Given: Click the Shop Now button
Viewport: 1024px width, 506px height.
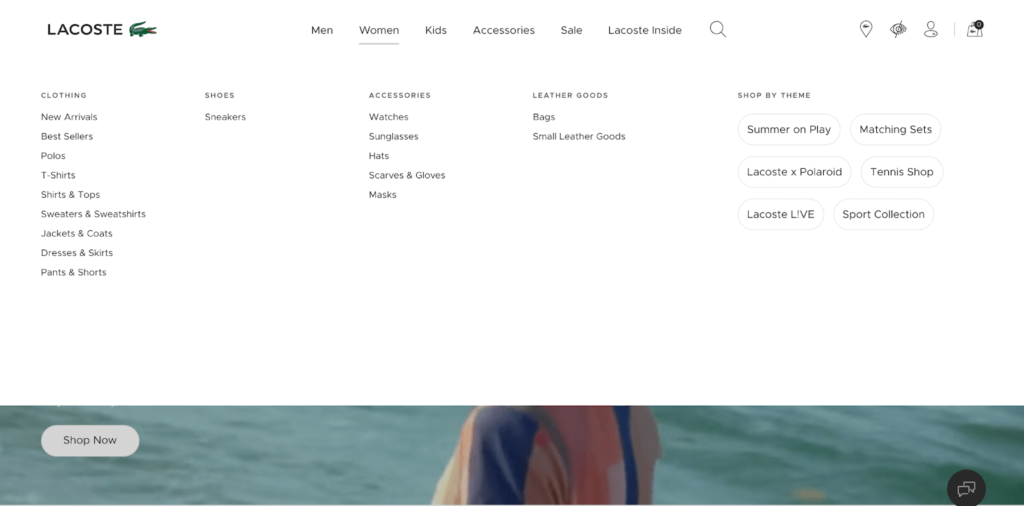Looking at the screenshot, I should click(x=90, y=441).
